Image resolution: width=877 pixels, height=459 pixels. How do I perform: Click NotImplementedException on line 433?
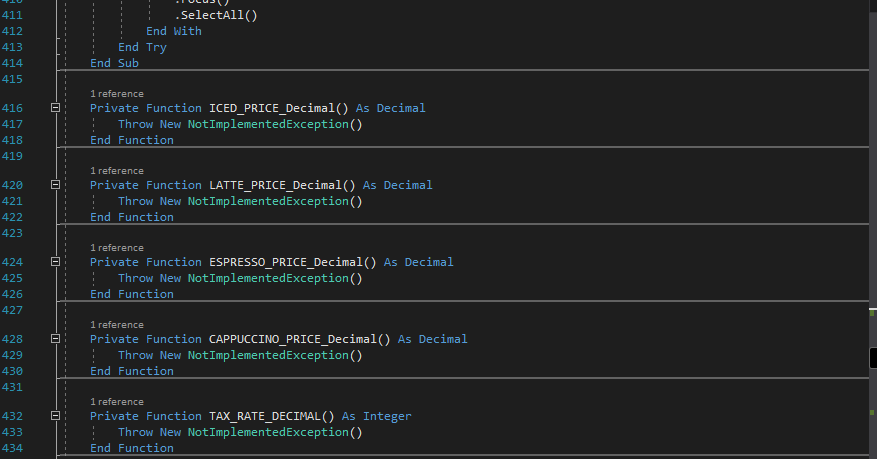(268, 433)
